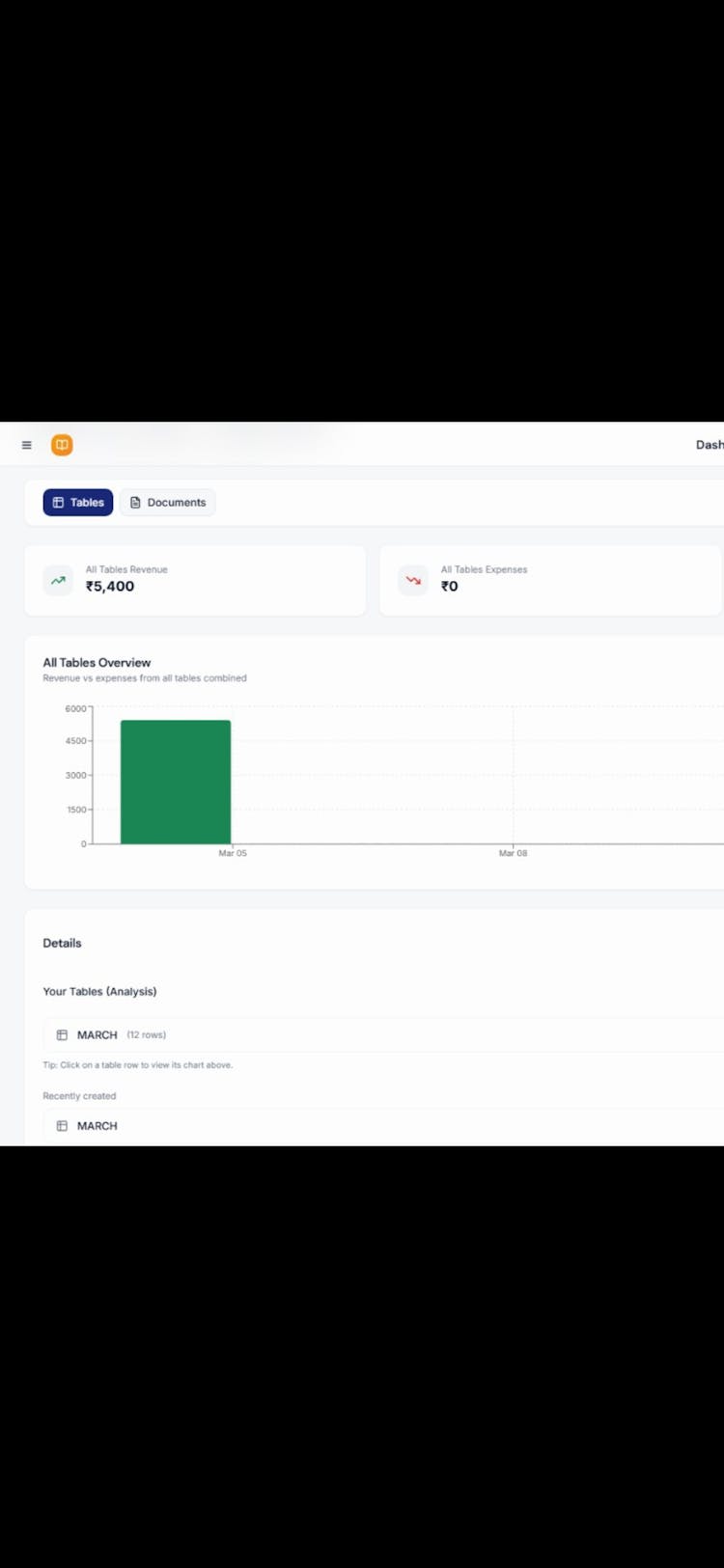Click the partially visible Dash header link

coord(709,445)
